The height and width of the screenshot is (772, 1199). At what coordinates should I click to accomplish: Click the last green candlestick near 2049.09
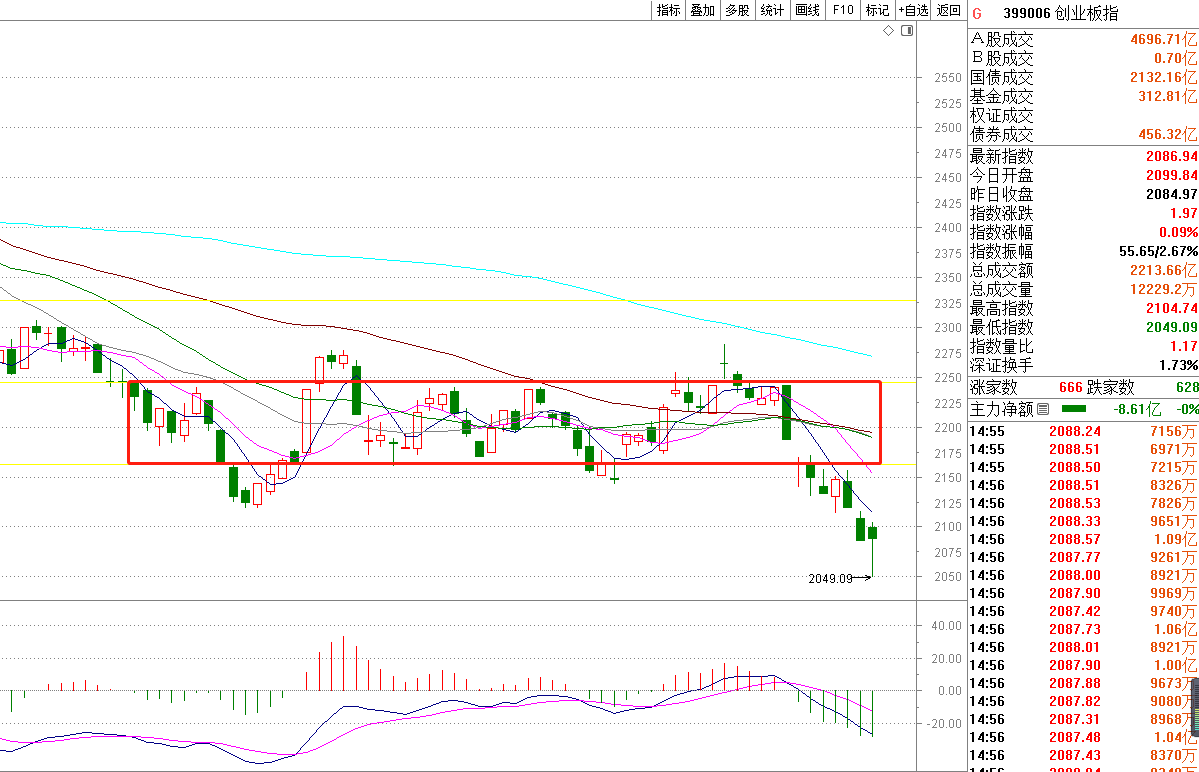pos(872,533)
